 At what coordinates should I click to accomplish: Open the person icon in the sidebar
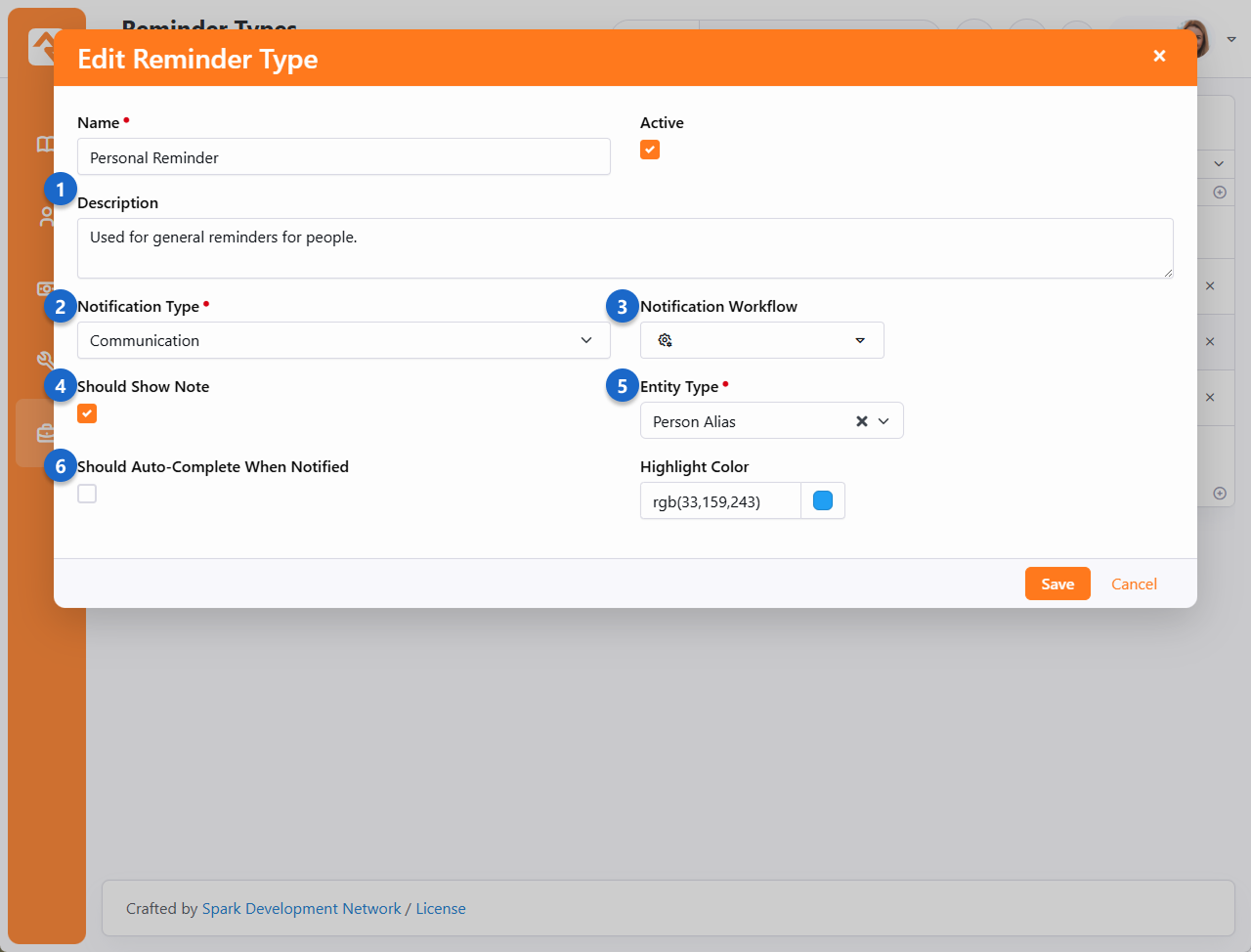45,217
